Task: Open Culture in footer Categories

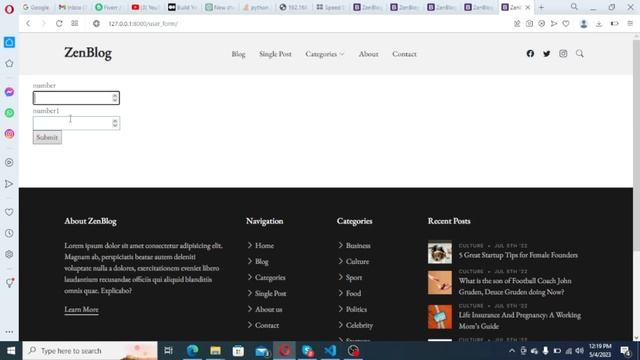Action: (x=357, y=261)
